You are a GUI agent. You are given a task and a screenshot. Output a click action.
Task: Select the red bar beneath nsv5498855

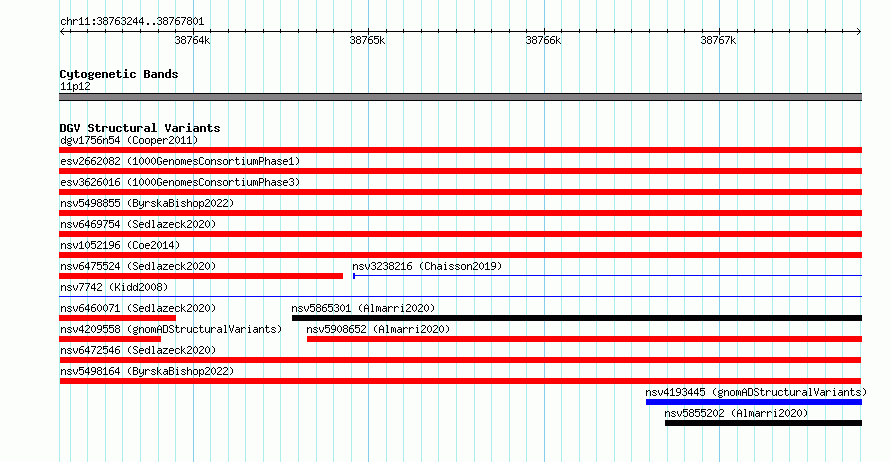click(x=460, y=213)
